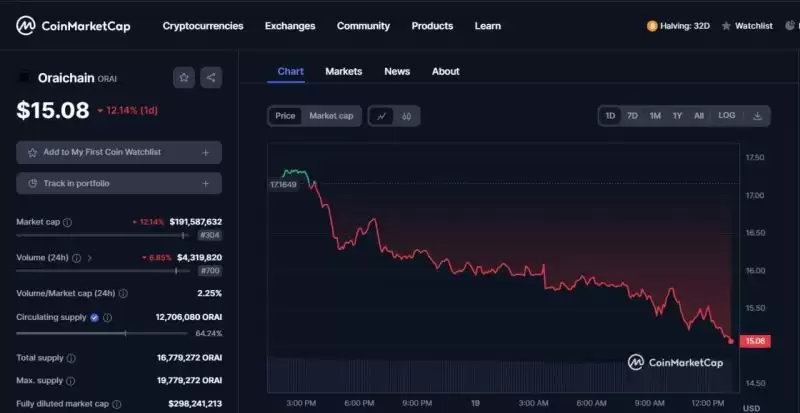Open the Cryptocurrencies menu dropdown
This screenshot has height=413, width=800.
click(202, 26)
